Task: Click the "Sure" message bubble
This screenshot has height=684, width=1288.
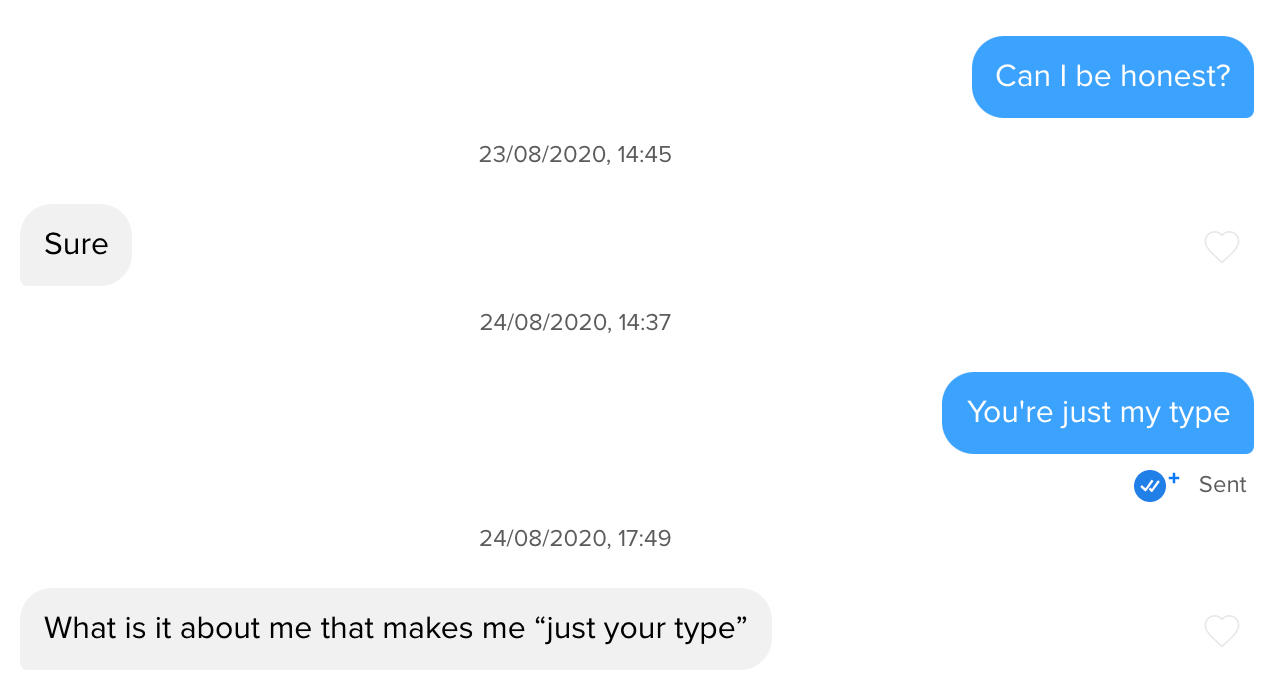Action: 75,245
